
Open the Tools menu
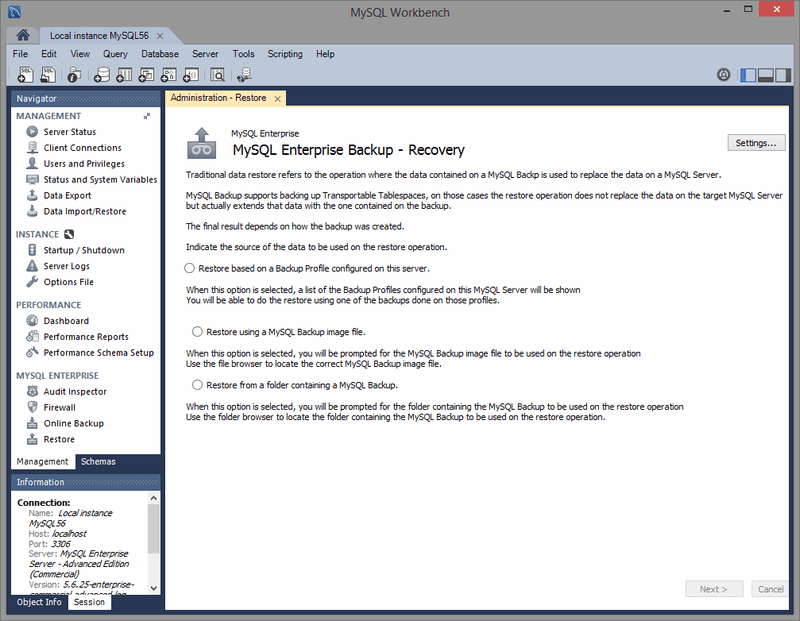[x=243, y=54]
